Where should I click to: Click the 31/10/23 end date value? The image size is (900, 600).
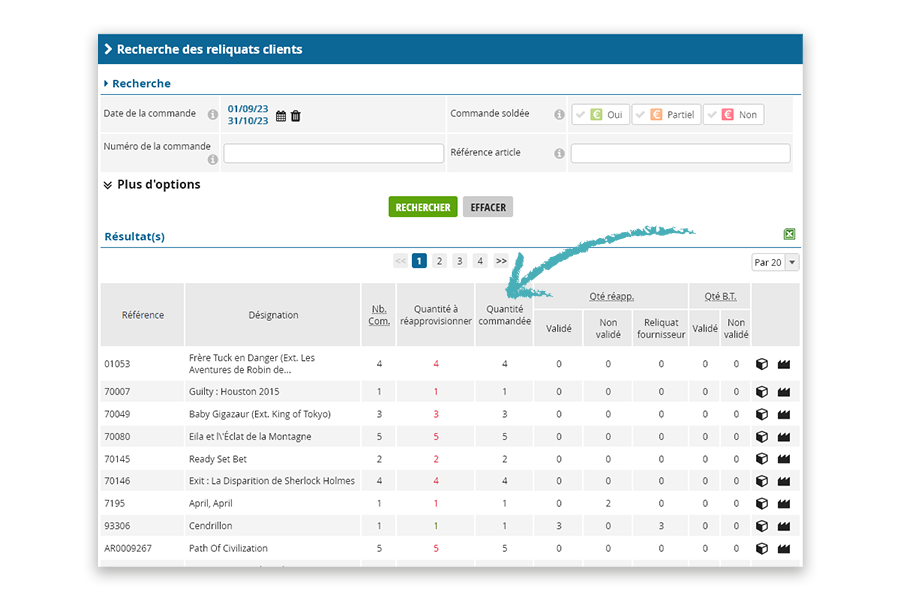(x=248, y=121)
